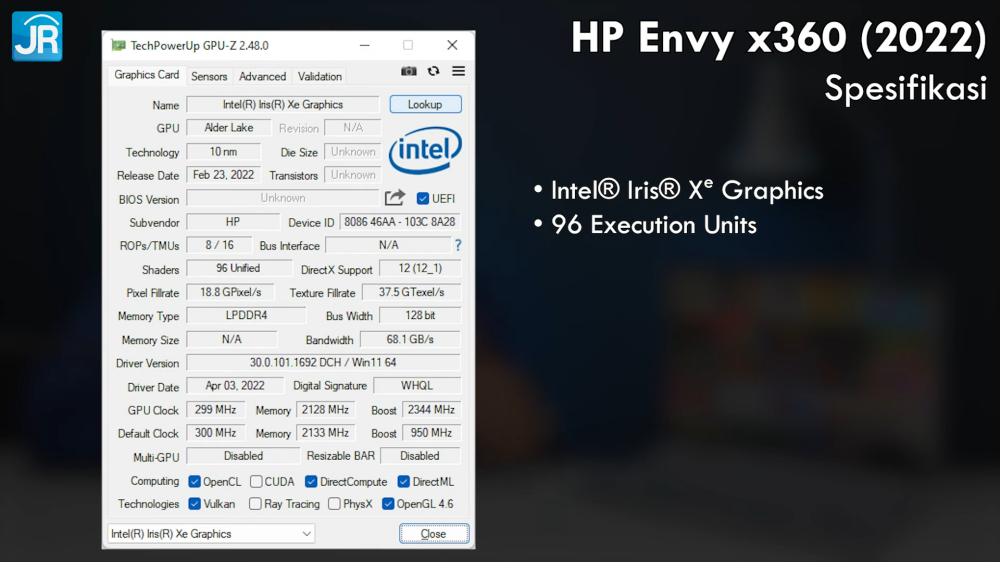1000x562 pixels.
Task: Toggle the OpenGL 4.6 checkbox
Action: click(388, 504)
